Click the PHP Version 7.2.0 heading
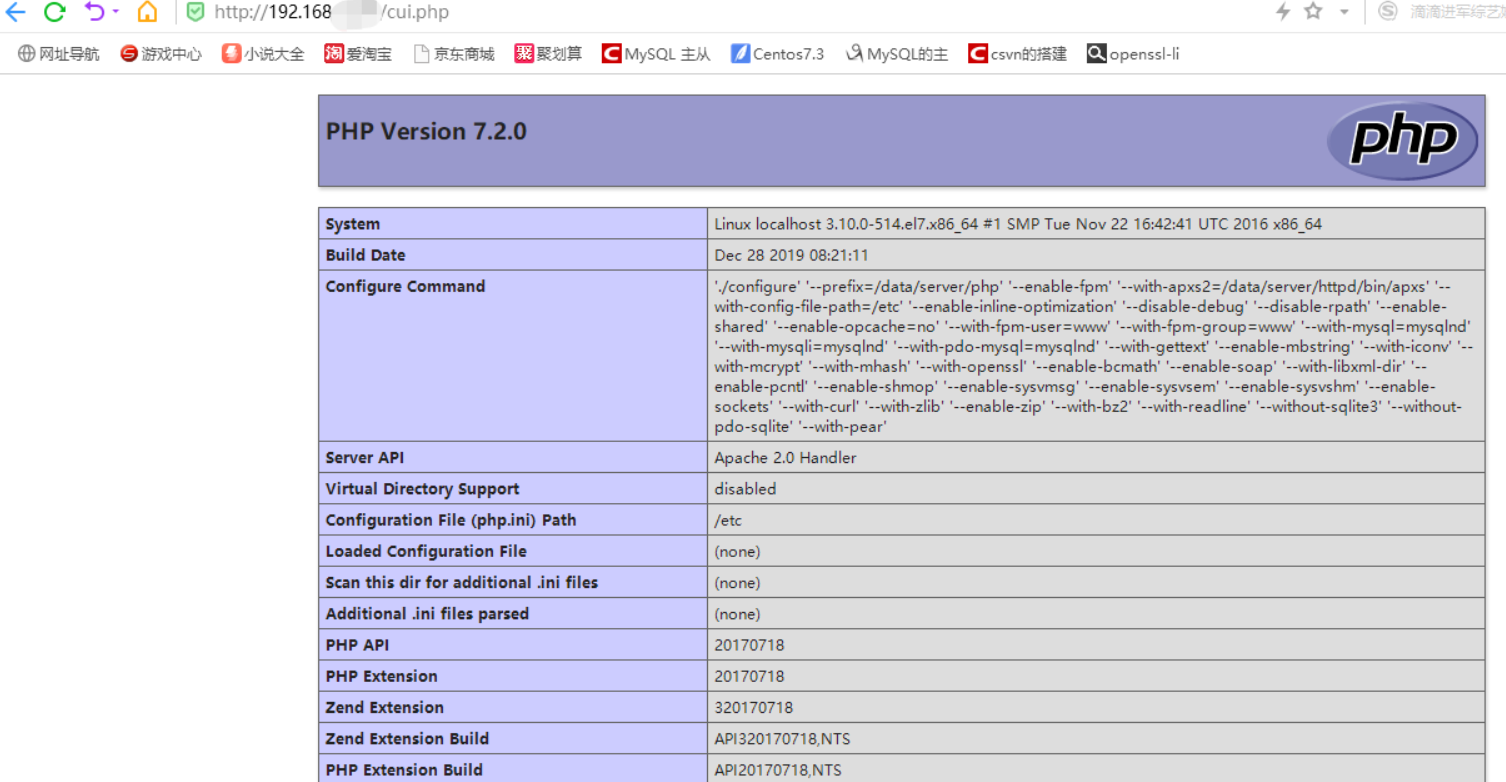 point(426,131)
